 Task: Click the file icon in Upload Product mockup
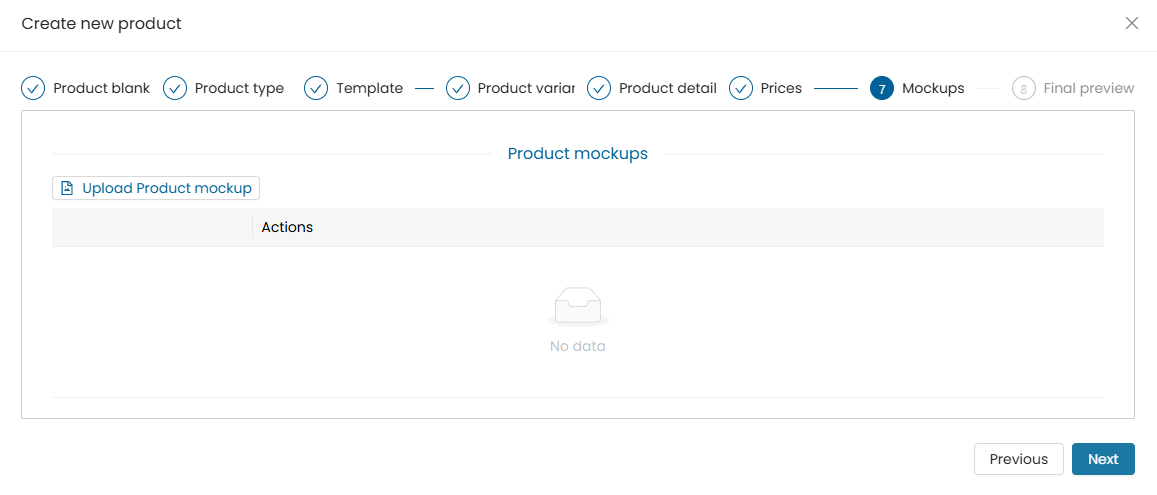[x=67, y=188]
